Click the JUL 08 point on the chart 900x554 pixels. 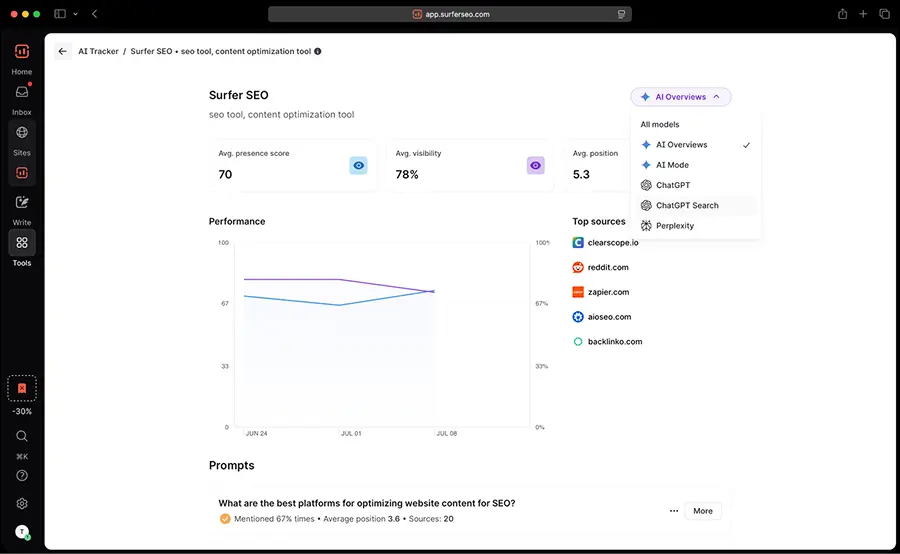tap(433, 292)
